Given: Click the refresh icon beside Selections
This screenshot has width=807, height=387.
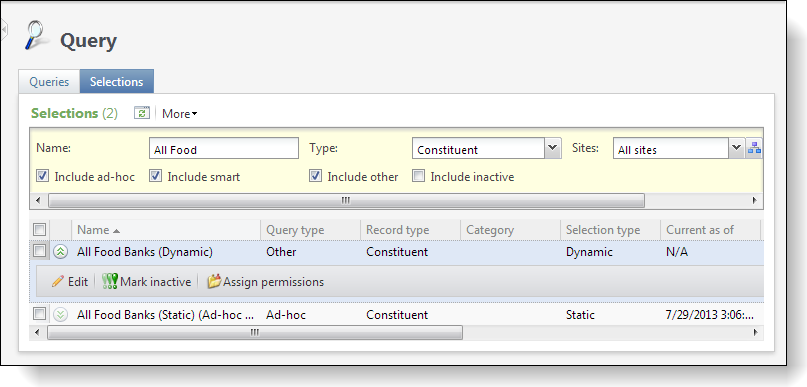Looking at the screenshot, I should tap(142, 113).
